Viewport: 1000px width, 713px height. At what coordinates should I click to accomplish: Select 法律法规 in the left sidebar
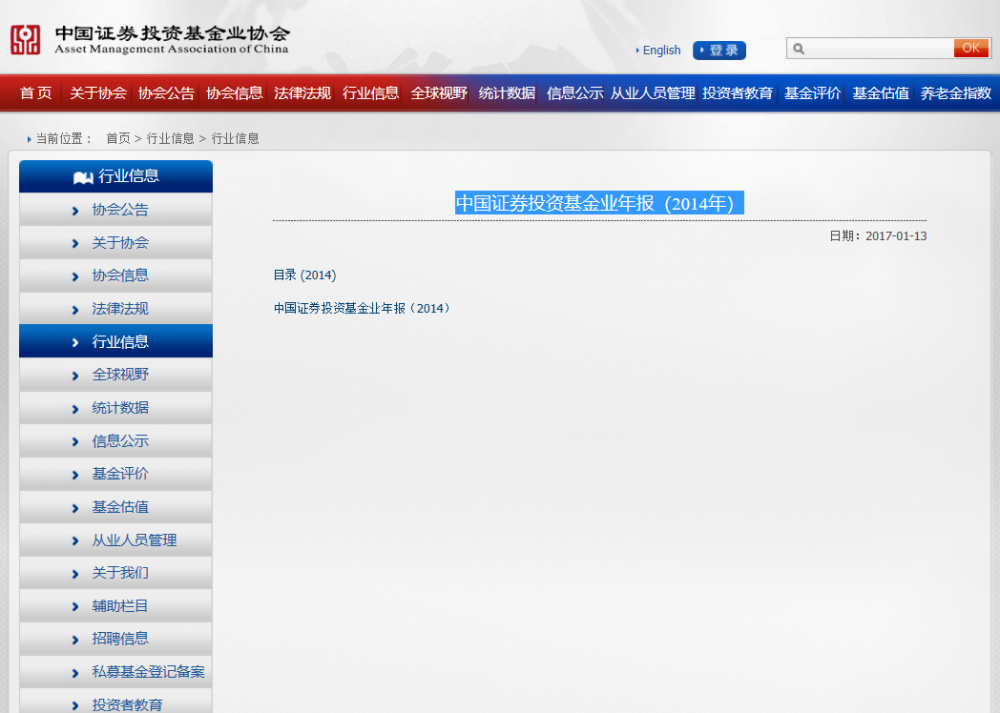point(116,309)
